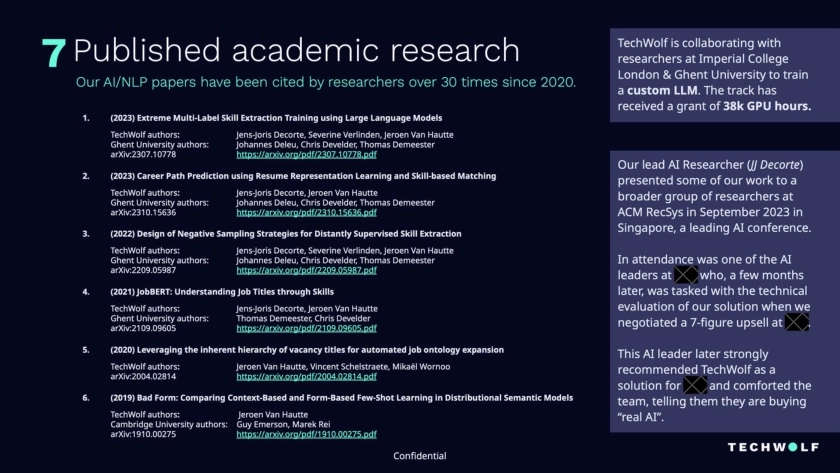Click the redacted box after "upsell at"
The image size is (840, 473).
[x=796, y=322]
